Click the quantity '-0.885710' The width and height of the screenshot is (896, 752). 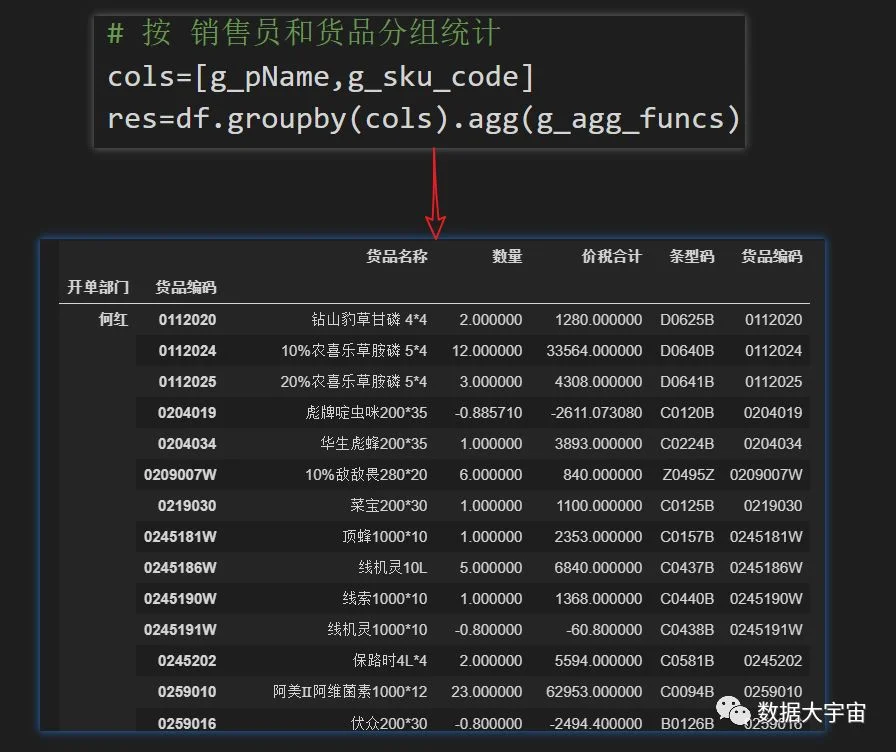(489, 413)
